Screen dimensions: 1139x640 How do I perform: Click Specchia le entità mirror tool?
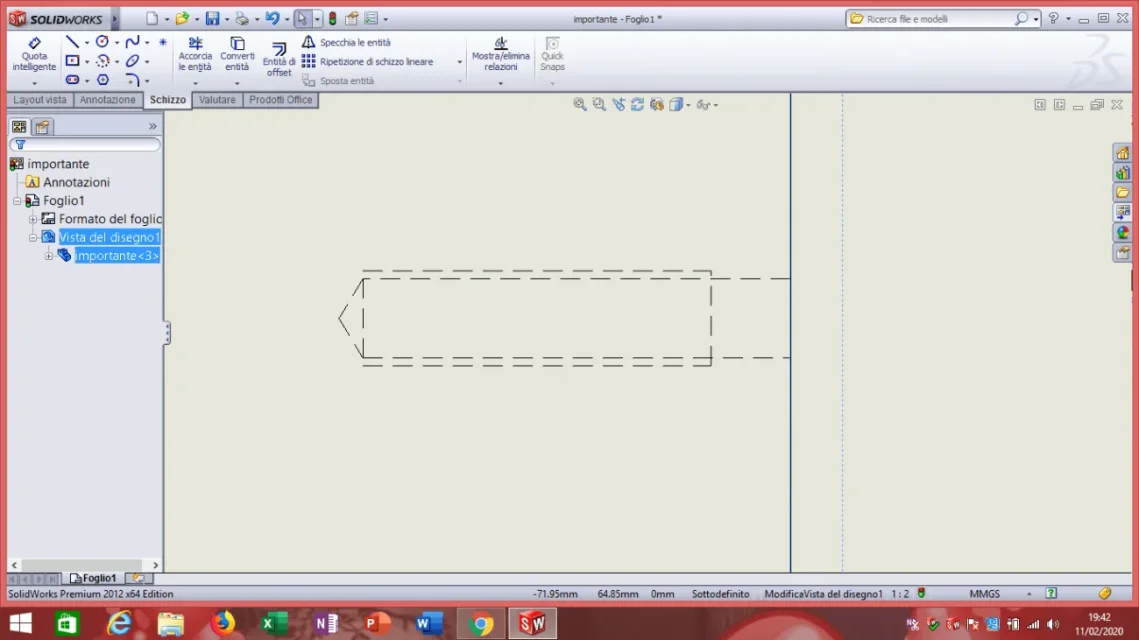346,42
